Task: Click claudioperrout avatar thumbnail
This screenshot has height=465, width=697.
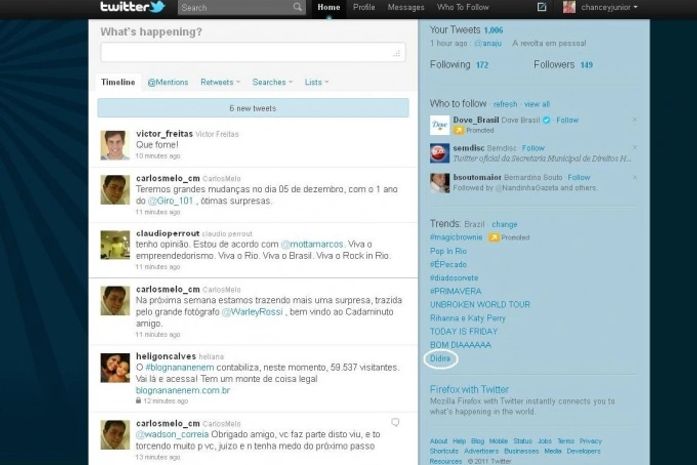Action: 115,245
